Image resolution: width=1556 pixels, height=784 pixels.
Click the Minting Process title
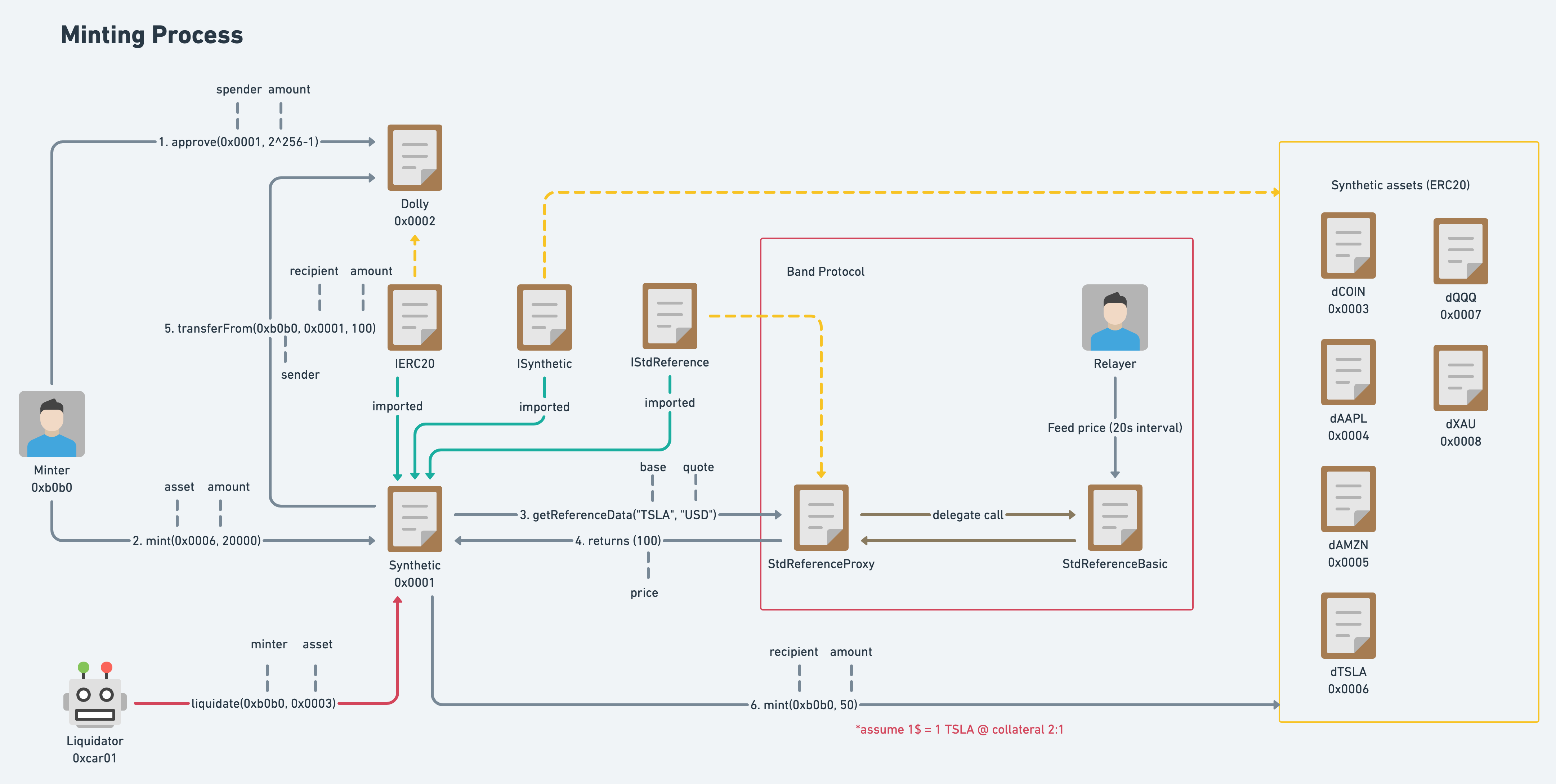coord(152,35)
